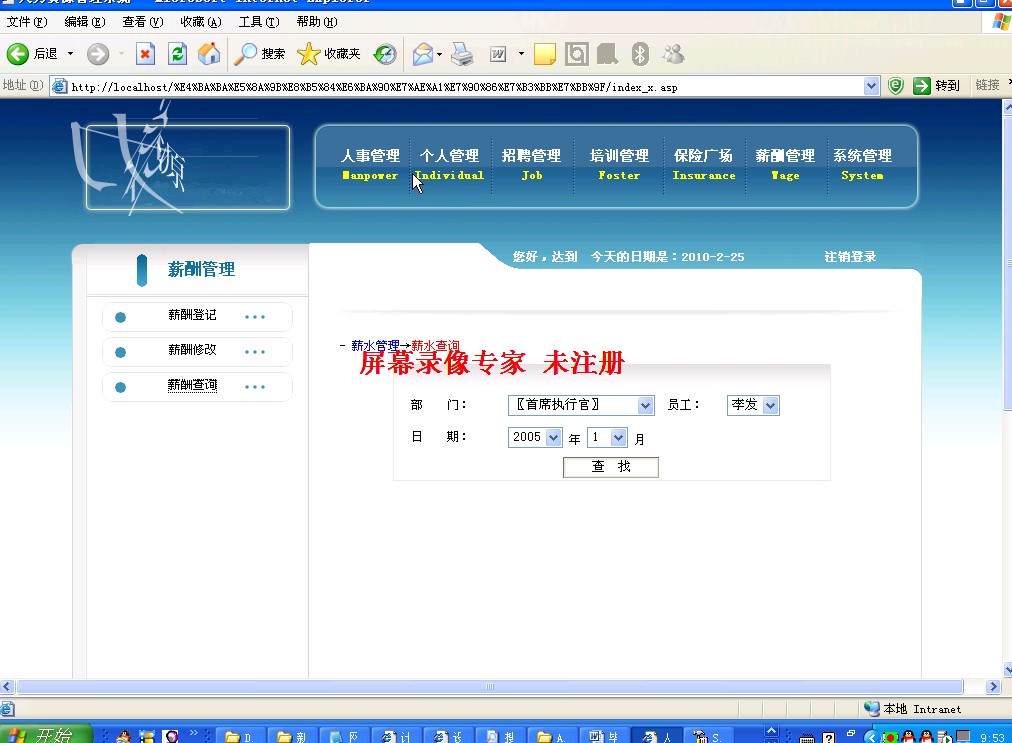
Task: Click the 薪酬登记 blue bullet icon
Action: pyautogui.click(x=120, y=317)
